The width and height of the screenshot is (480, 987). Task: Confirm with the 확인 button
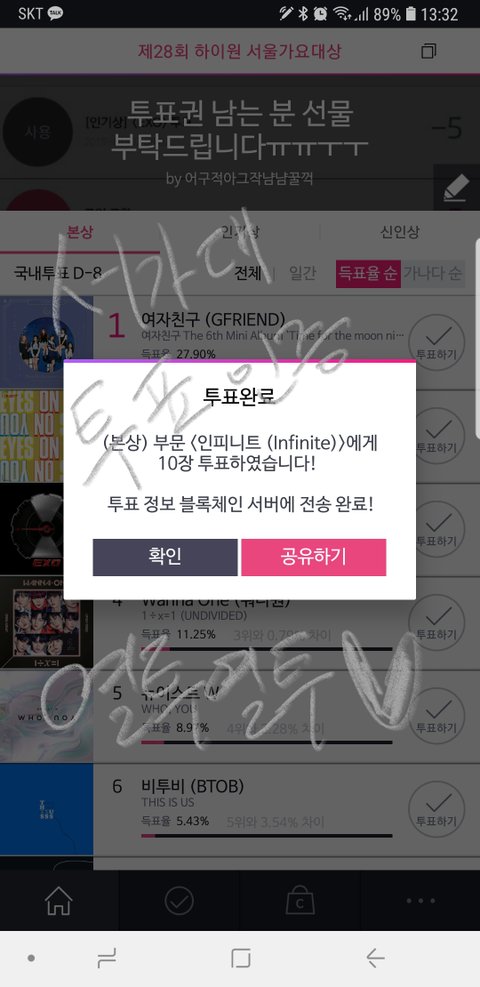pos(165,557)
